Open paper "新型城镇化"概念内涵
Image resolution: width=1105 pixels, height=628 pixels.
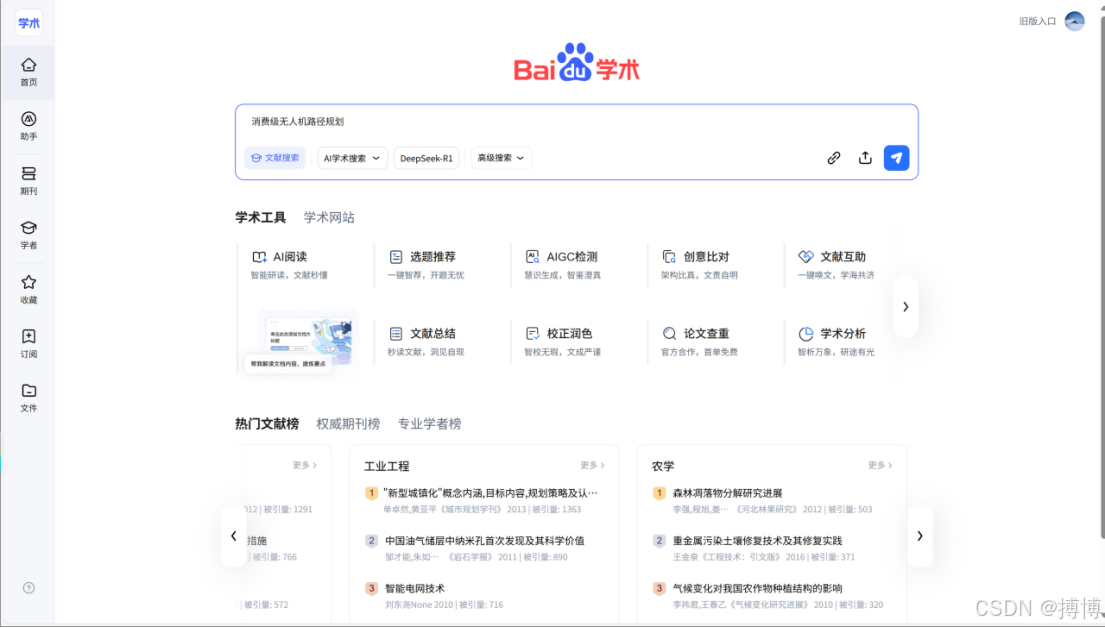coord(490,493)
